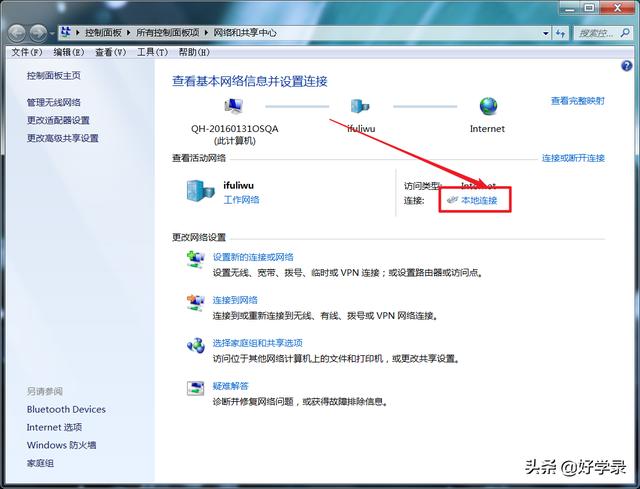The height and width of the screenshot is (489, 640).
Task: Close the Network and Sharing Center window
Action: tap(616, 8)
